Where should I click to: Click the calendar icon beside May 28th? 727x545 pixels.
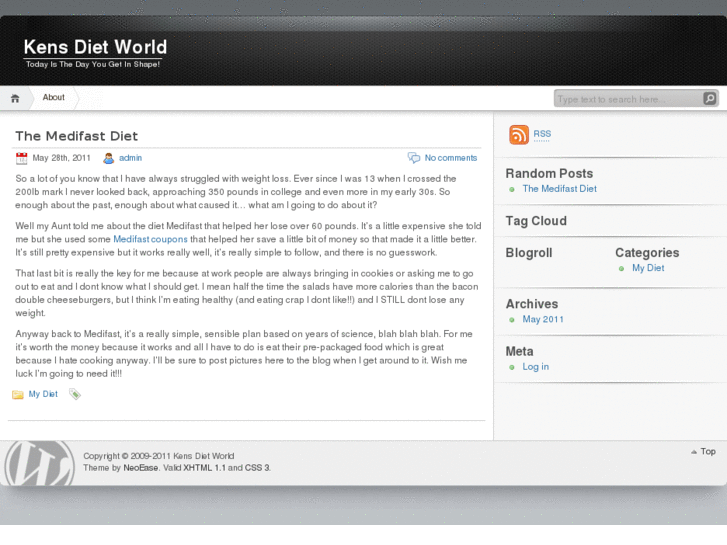21,158
